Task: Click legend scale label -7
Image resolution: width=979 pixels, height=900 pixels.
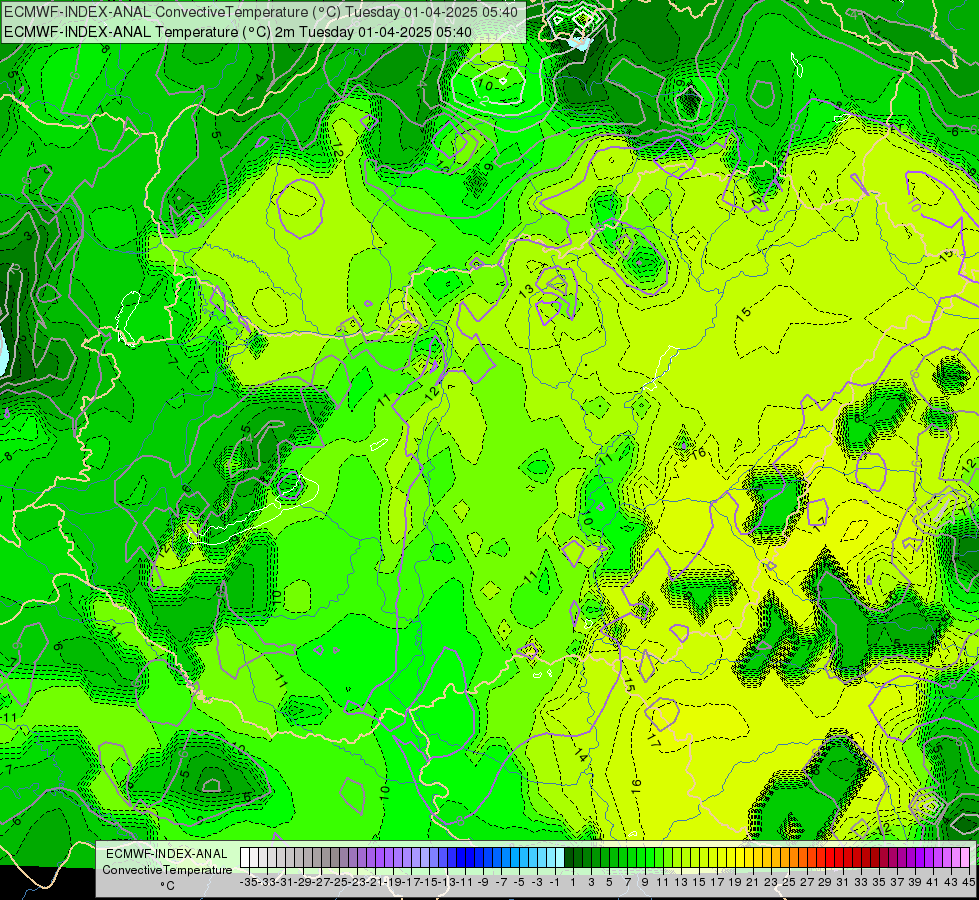Action: coord(501,882)
